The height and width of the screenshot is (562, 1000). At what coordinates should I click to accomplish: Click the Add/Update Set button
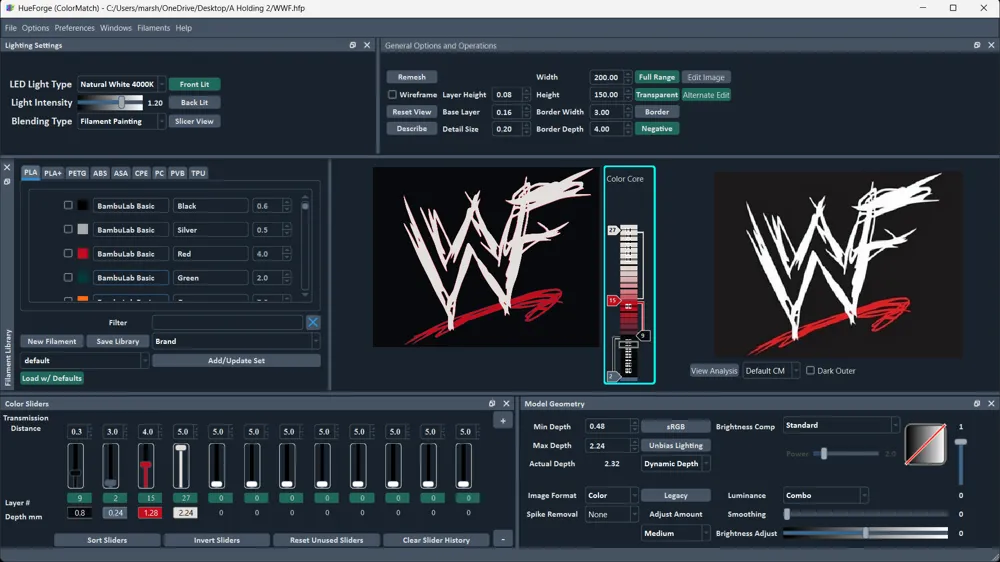[236, 360]
